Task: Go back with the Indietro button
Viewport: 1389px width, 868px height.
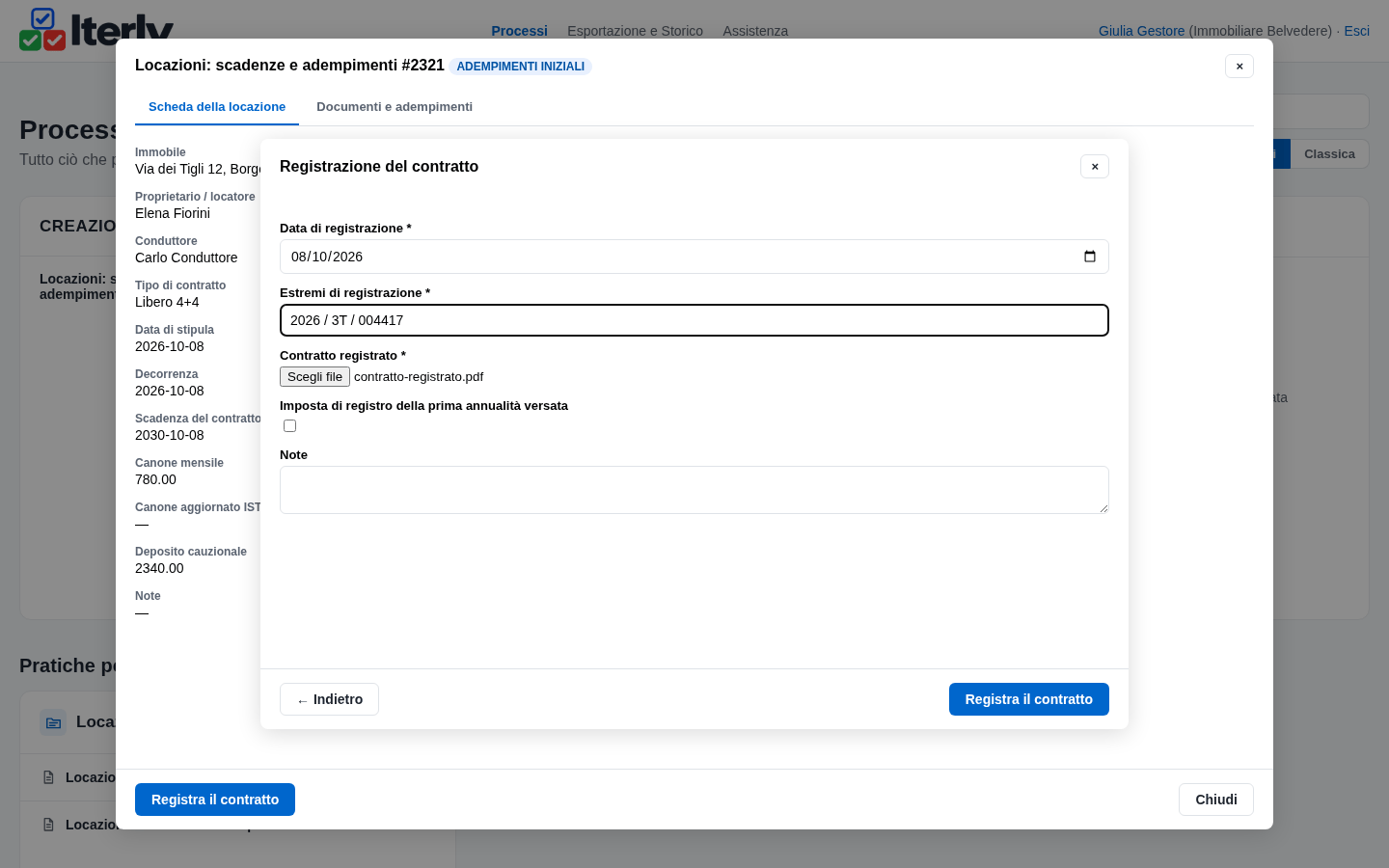Action: click(x=329, y=699)
